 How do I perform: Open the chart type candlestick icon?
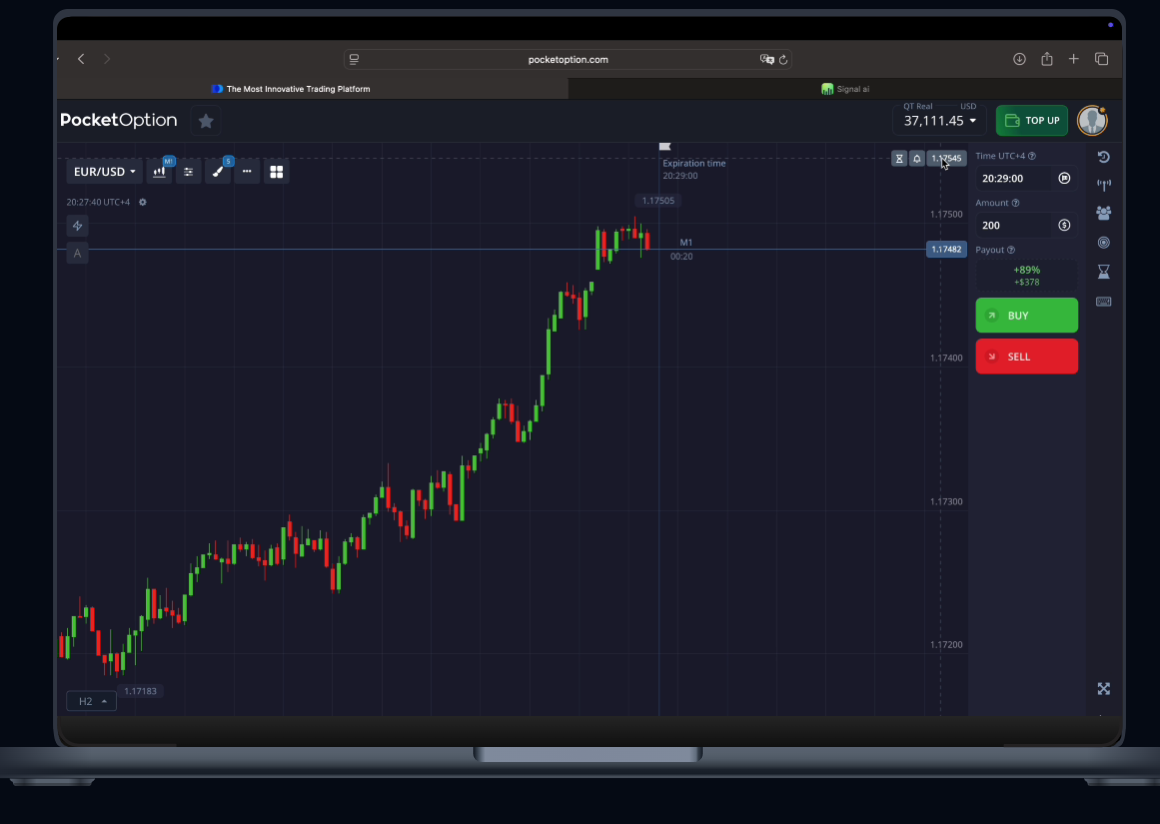[x=159, y=172]
